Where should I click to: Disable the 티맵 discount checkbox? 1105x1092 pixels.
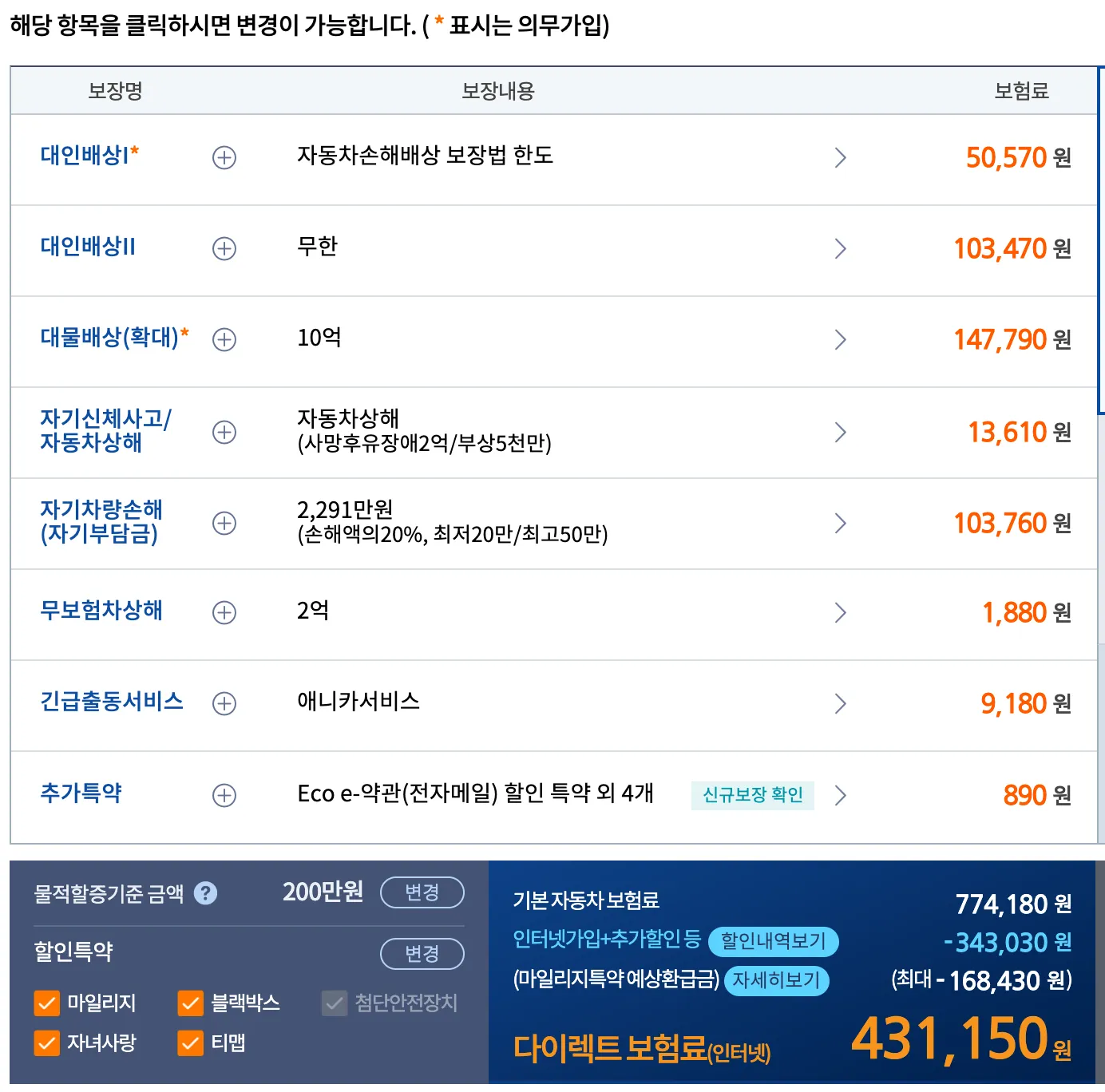coord(190,1043)
